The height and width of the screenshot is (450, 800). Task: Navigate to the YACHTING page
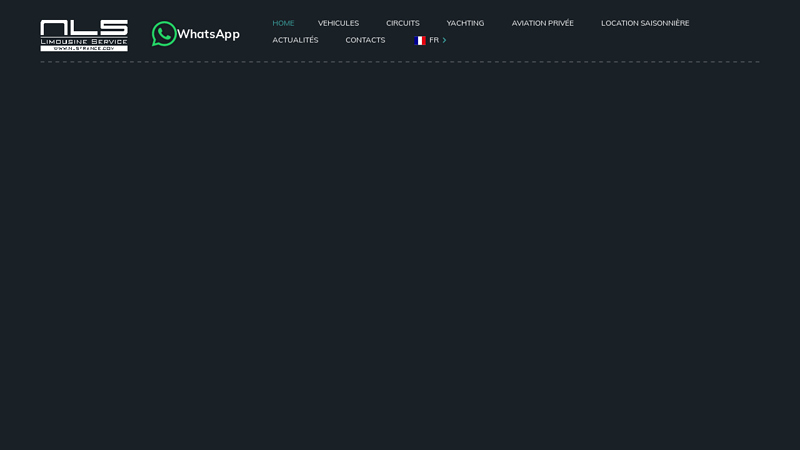465,23
